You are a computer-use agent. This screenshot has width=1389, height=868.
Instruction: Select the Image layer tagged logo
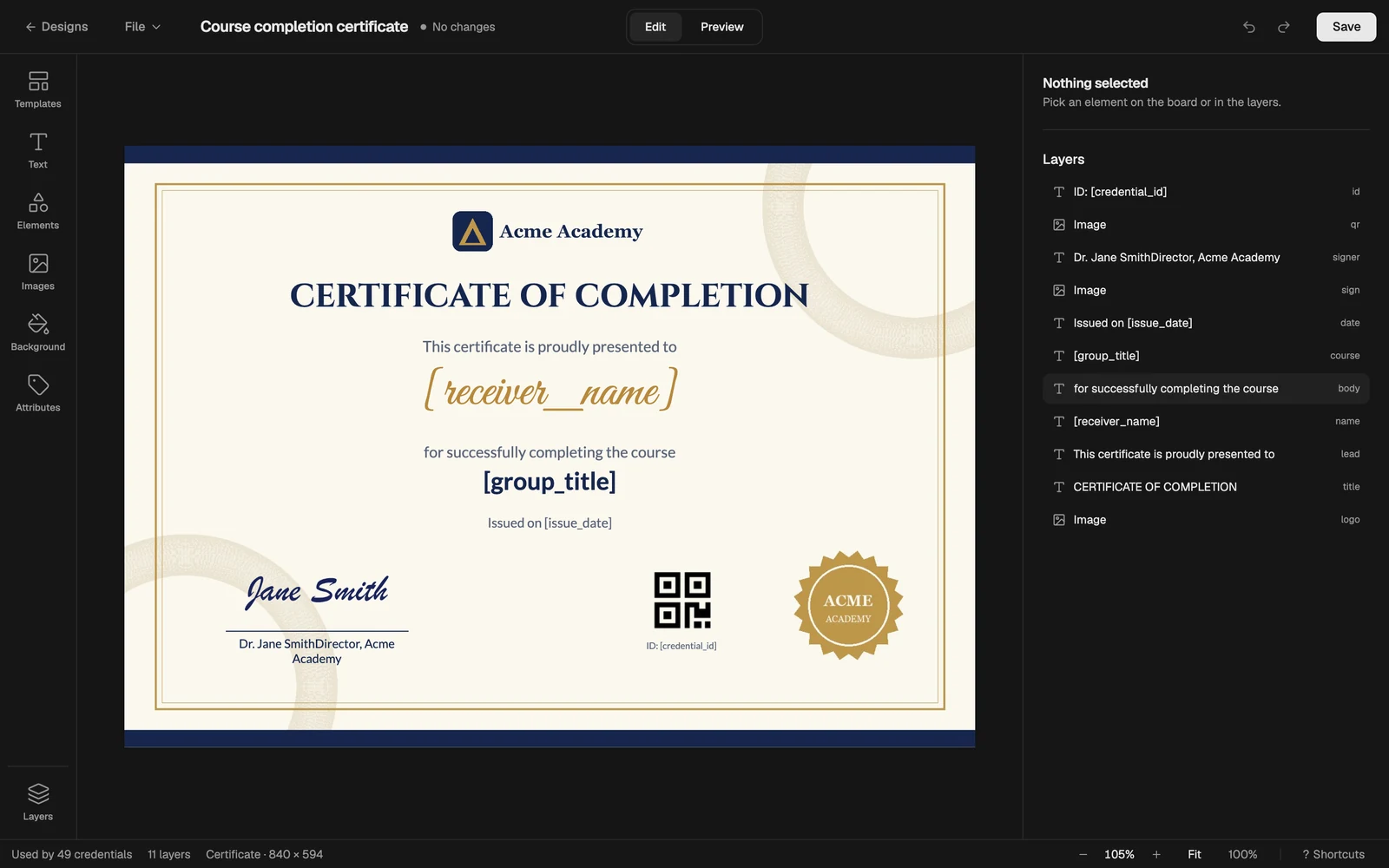[1206, 520]
